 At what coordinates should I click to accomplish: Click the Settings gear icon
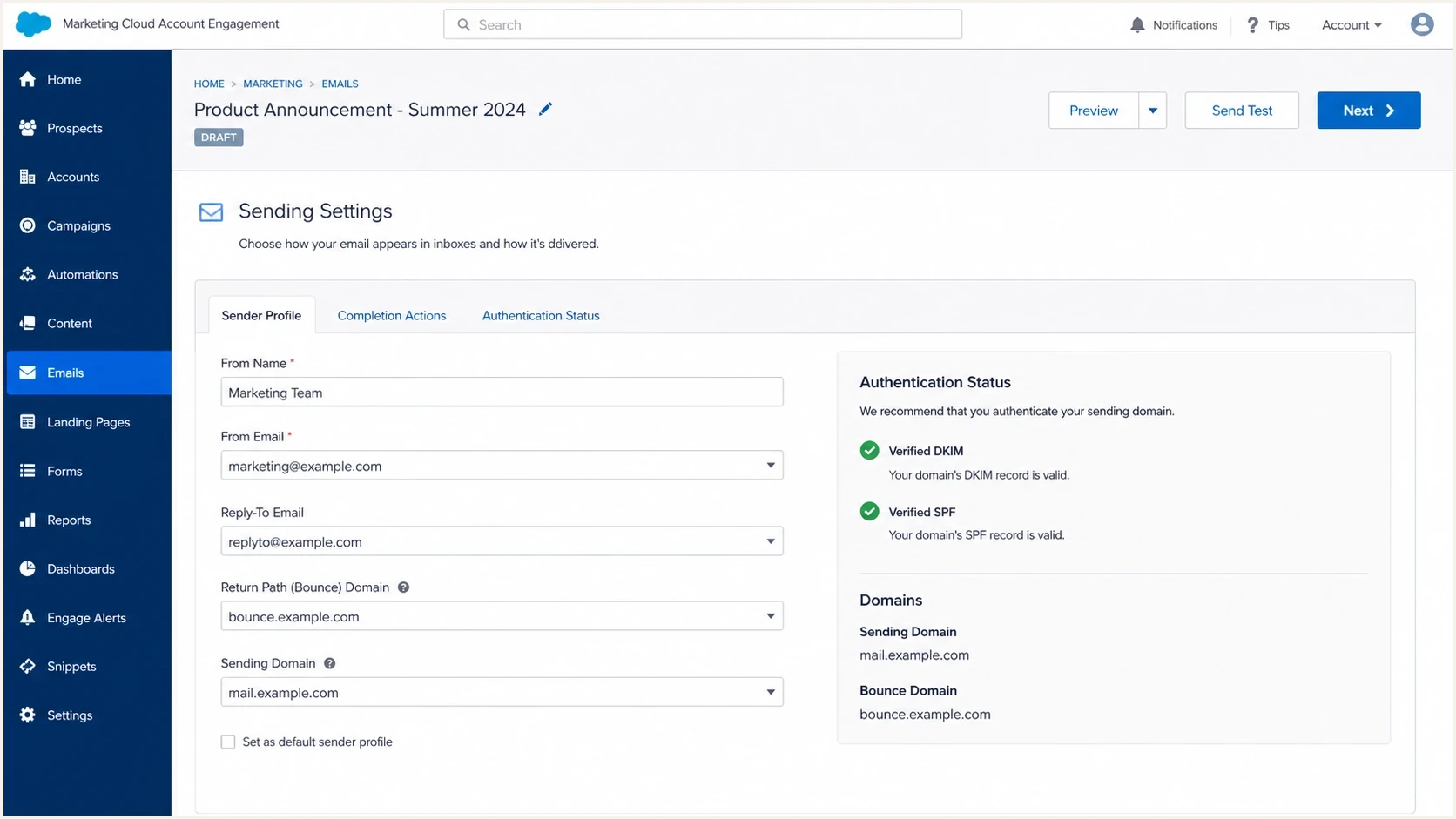point(28,715)
